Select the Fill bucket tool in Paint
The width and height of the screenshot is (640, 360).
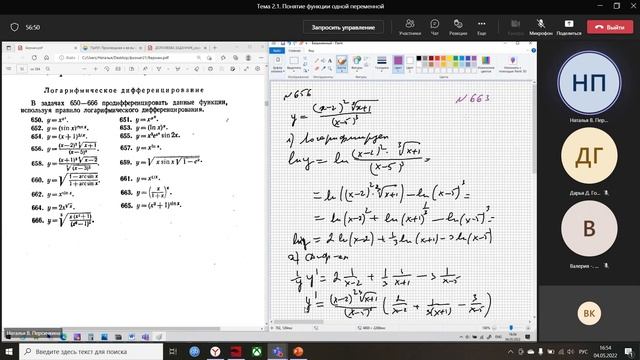323,60
